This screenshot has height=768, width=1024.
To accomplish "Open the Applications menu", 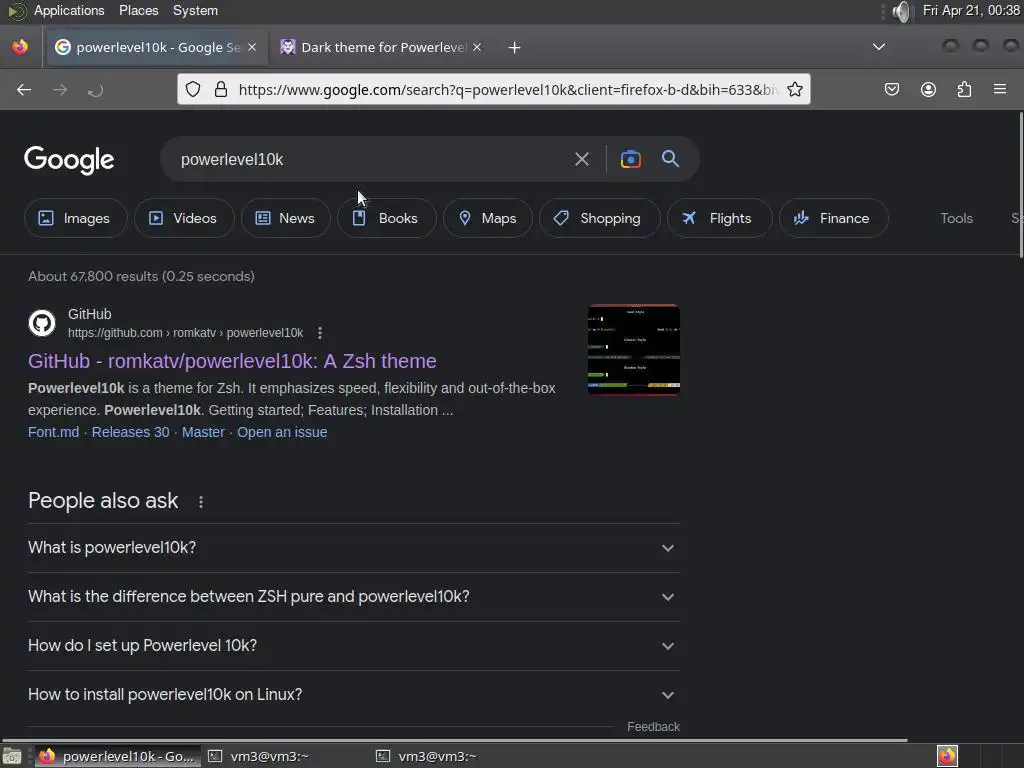I will point(69,10).
